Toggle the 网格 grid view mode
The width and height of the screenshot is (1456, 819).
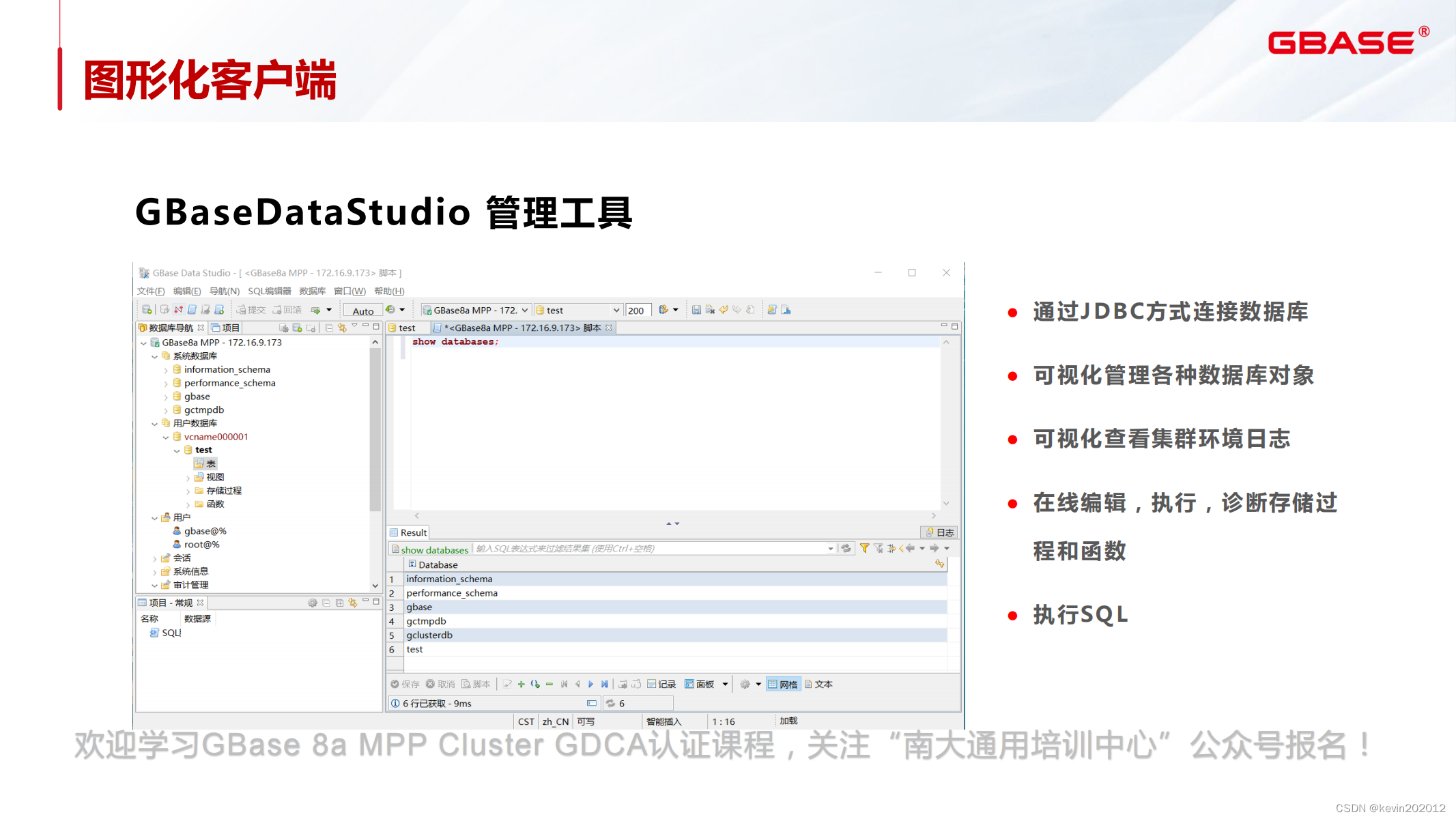(x=782, y=684)
